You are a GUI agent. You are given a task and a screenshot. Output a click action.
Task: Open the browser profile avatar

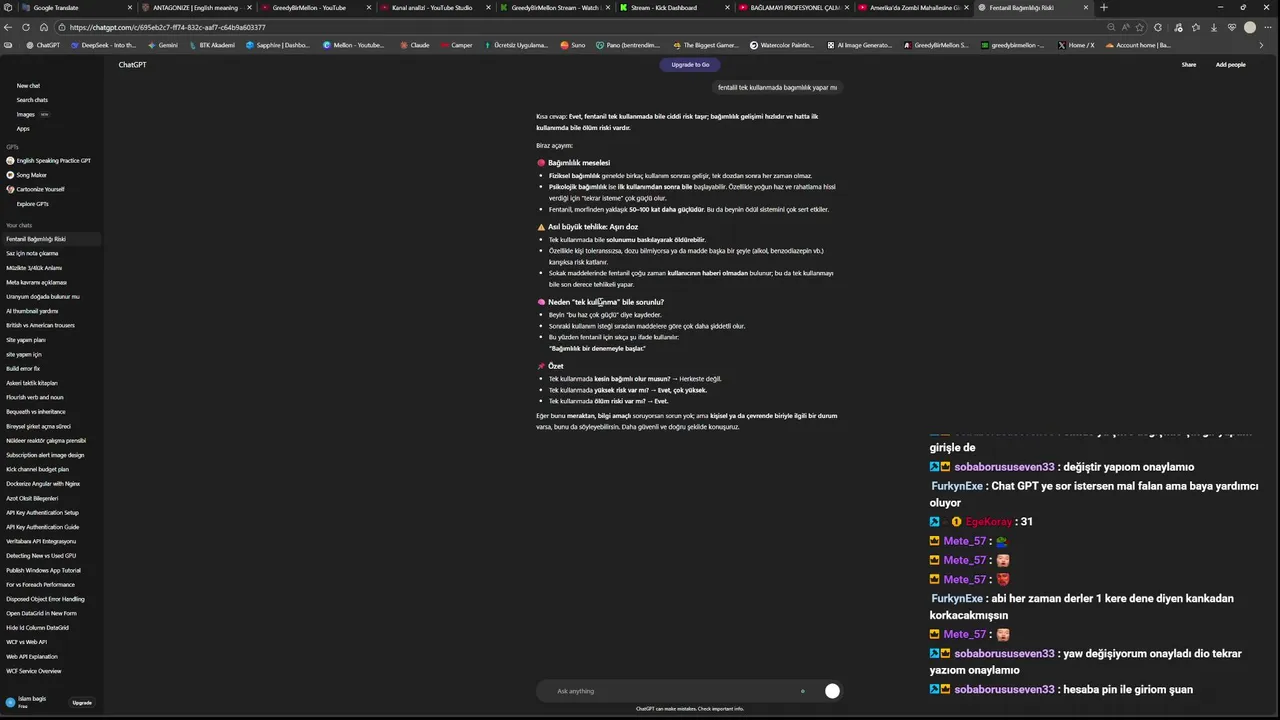click(1250, 27)
